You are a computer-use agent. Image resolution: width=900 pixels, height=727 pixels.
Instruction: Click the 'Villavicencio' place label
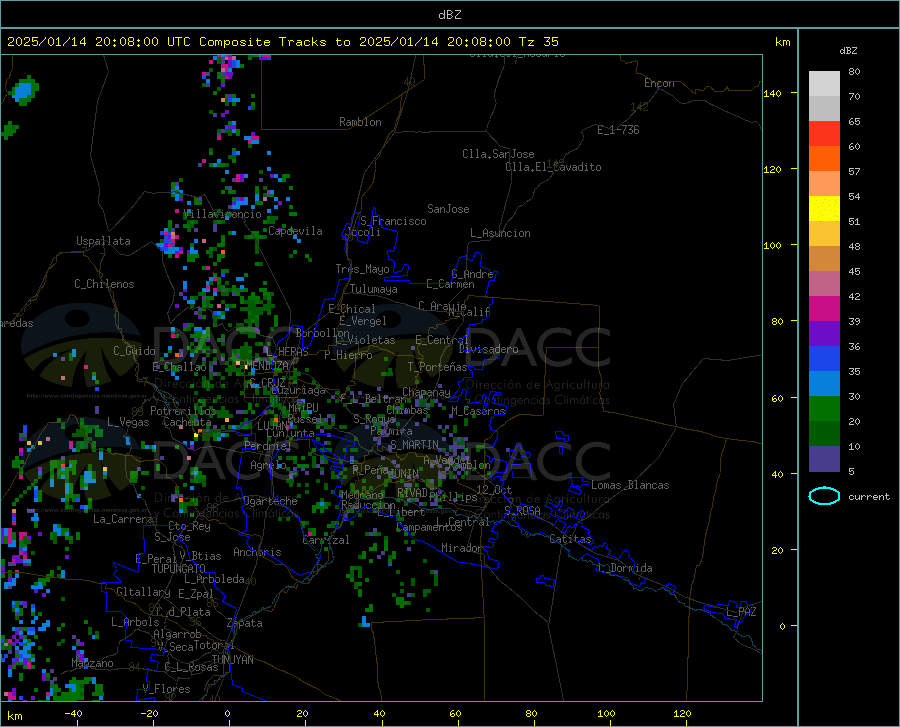pyautogui.click(x=223, y=214)
